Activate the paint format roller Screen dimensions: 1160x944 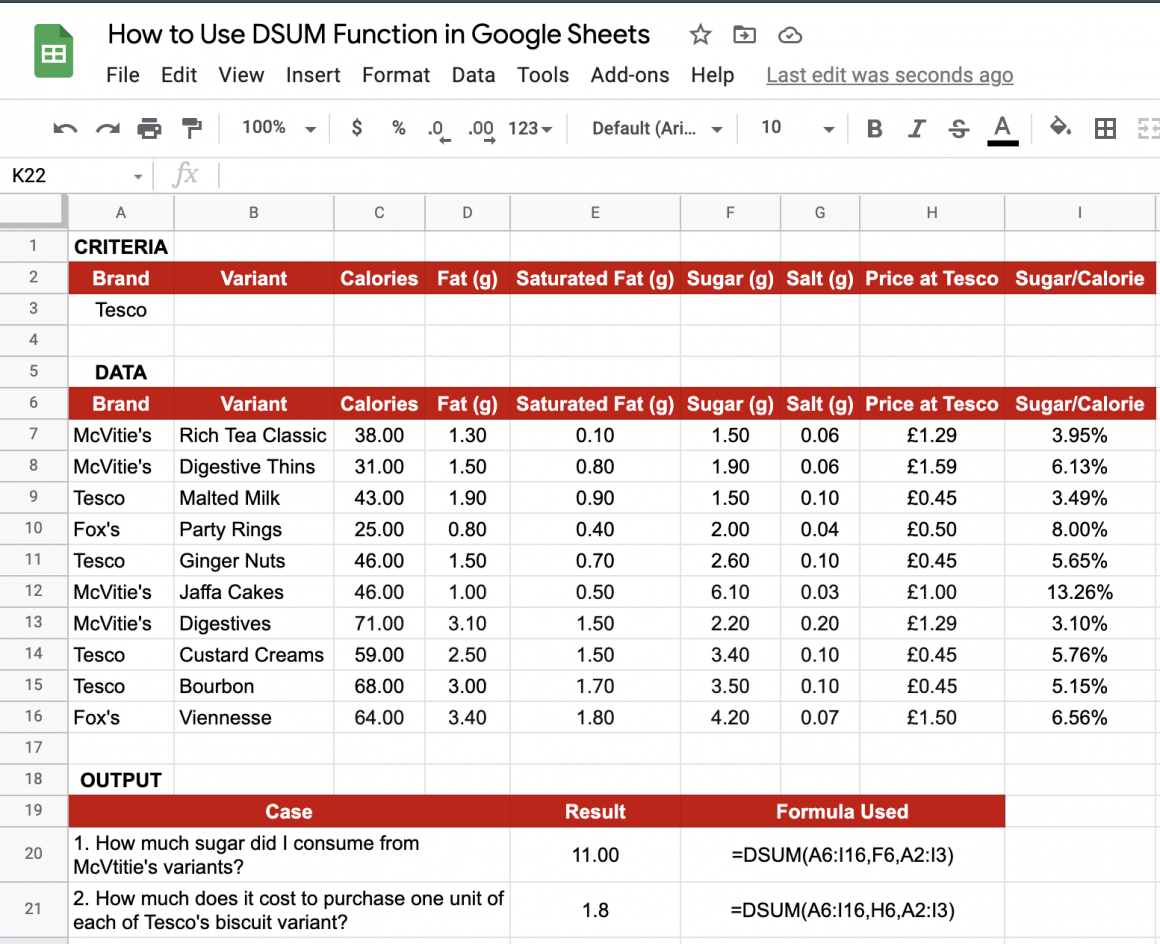[x=191, y=128]
